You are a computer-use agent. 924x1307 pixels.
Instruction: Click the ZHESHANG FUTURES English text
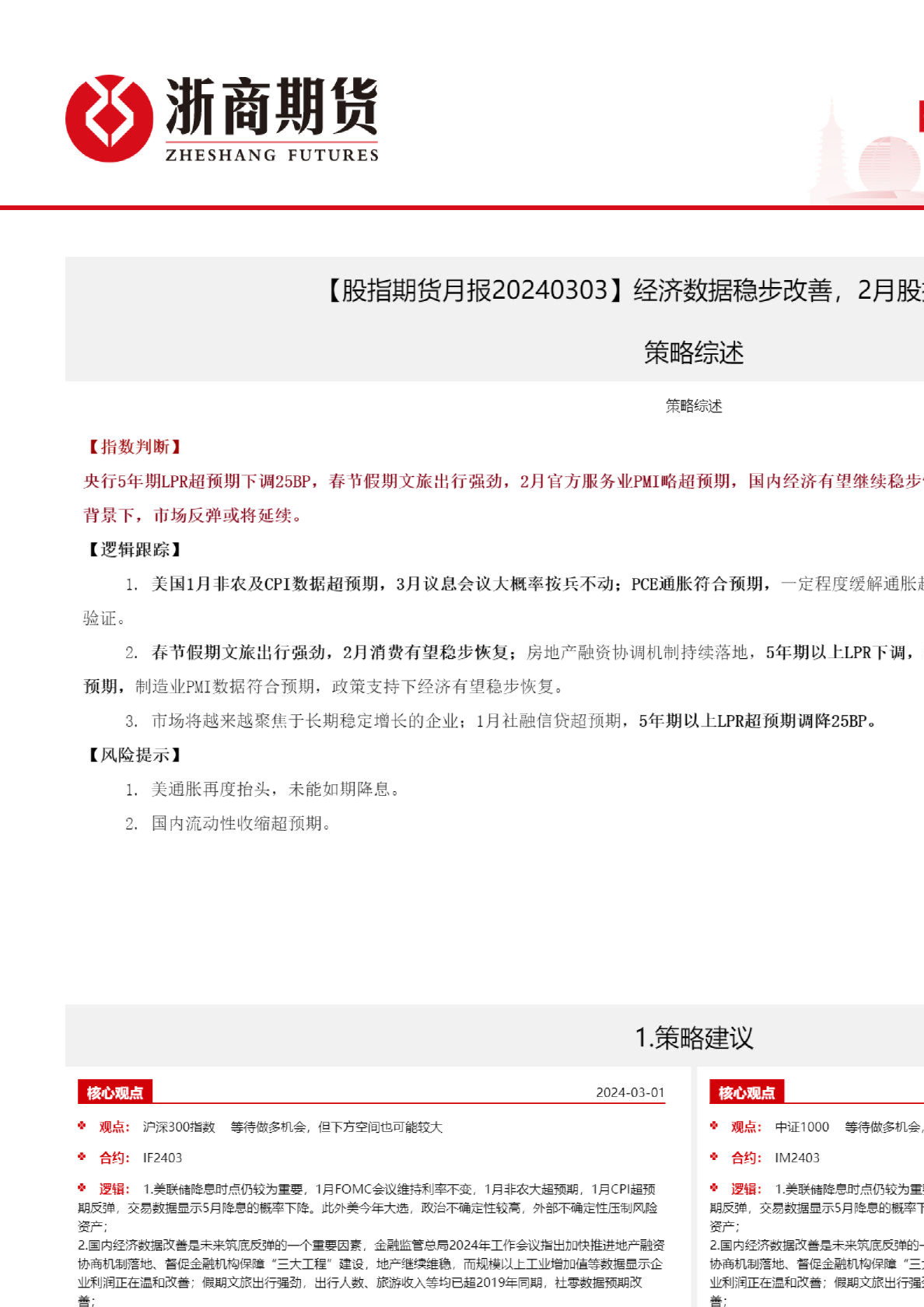coord(271,155)
